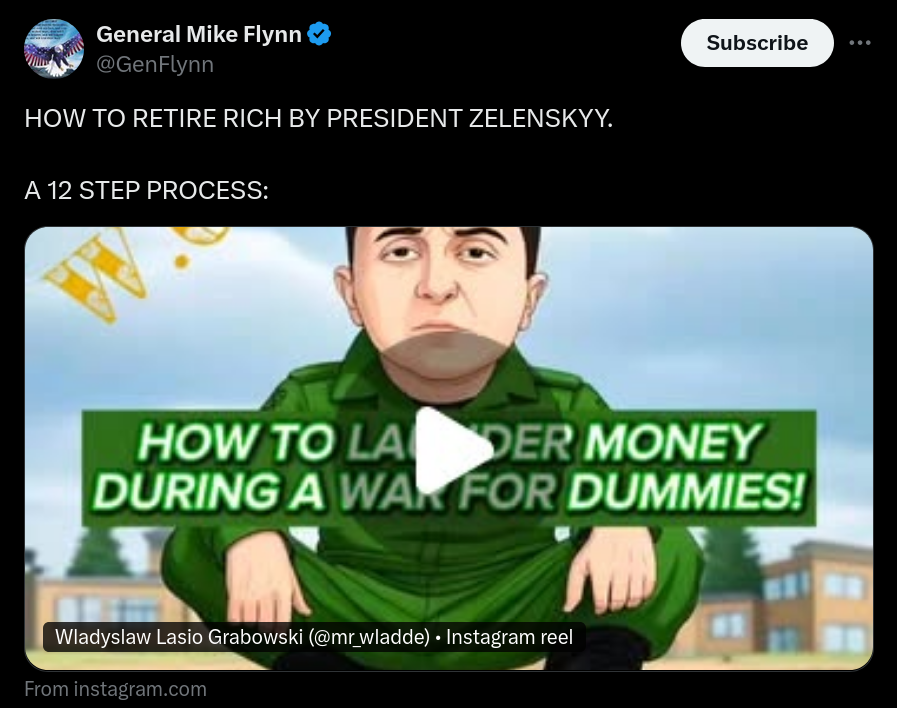Click the word 'MONEY' in the video title
The image size is (897, 708).
[673, 441]
